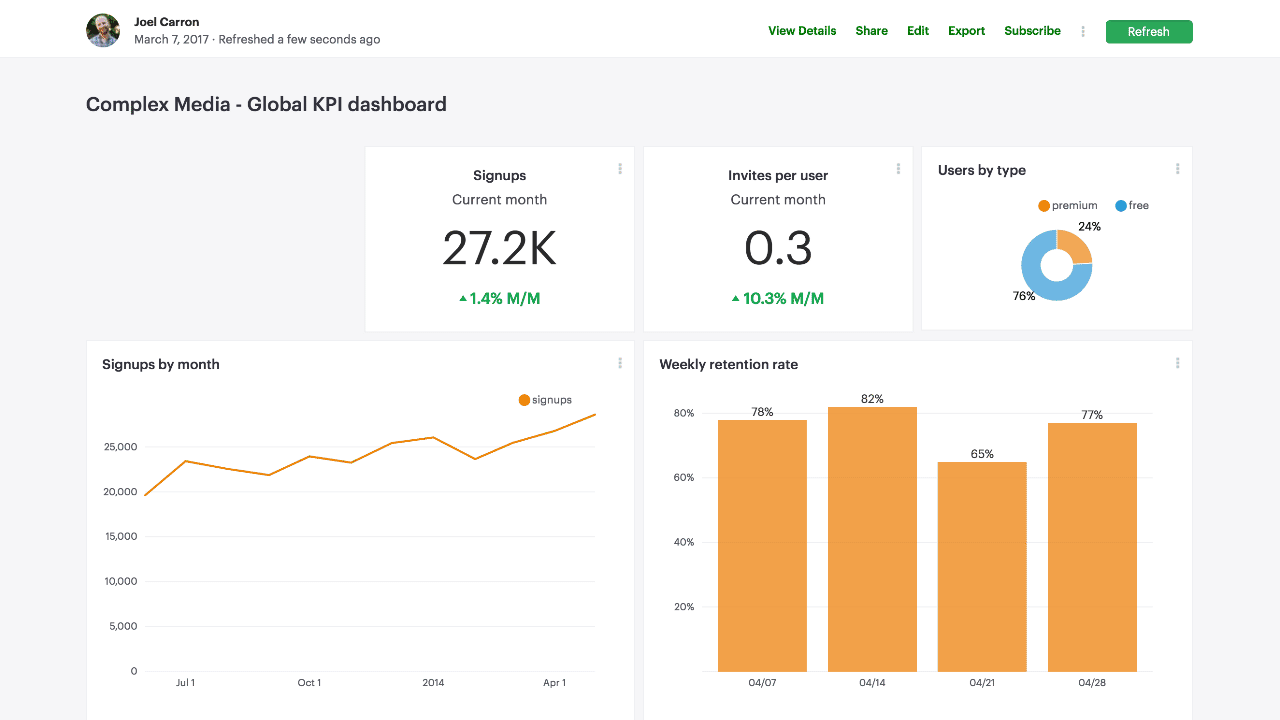Select the 04/14 retention bar

872,539
